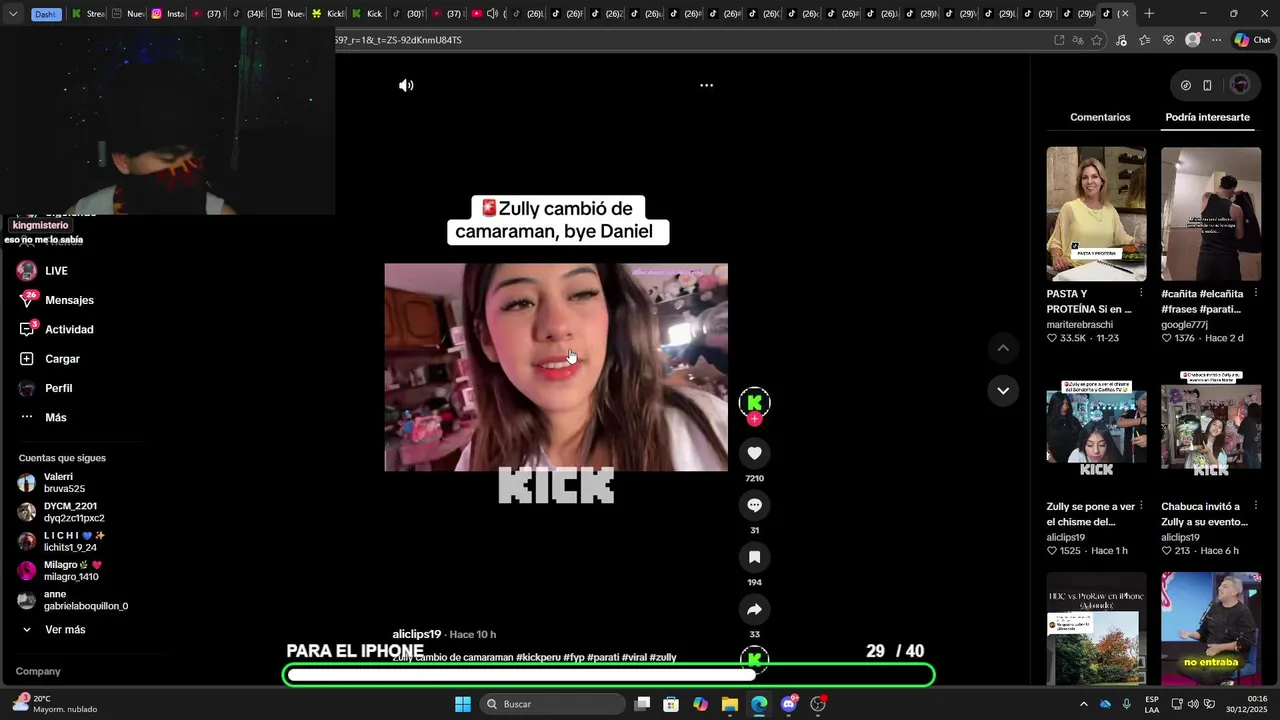Screen dimensions: 1280x720
Task: Open options for Zully se pone video
Action: coord(1141,506)
